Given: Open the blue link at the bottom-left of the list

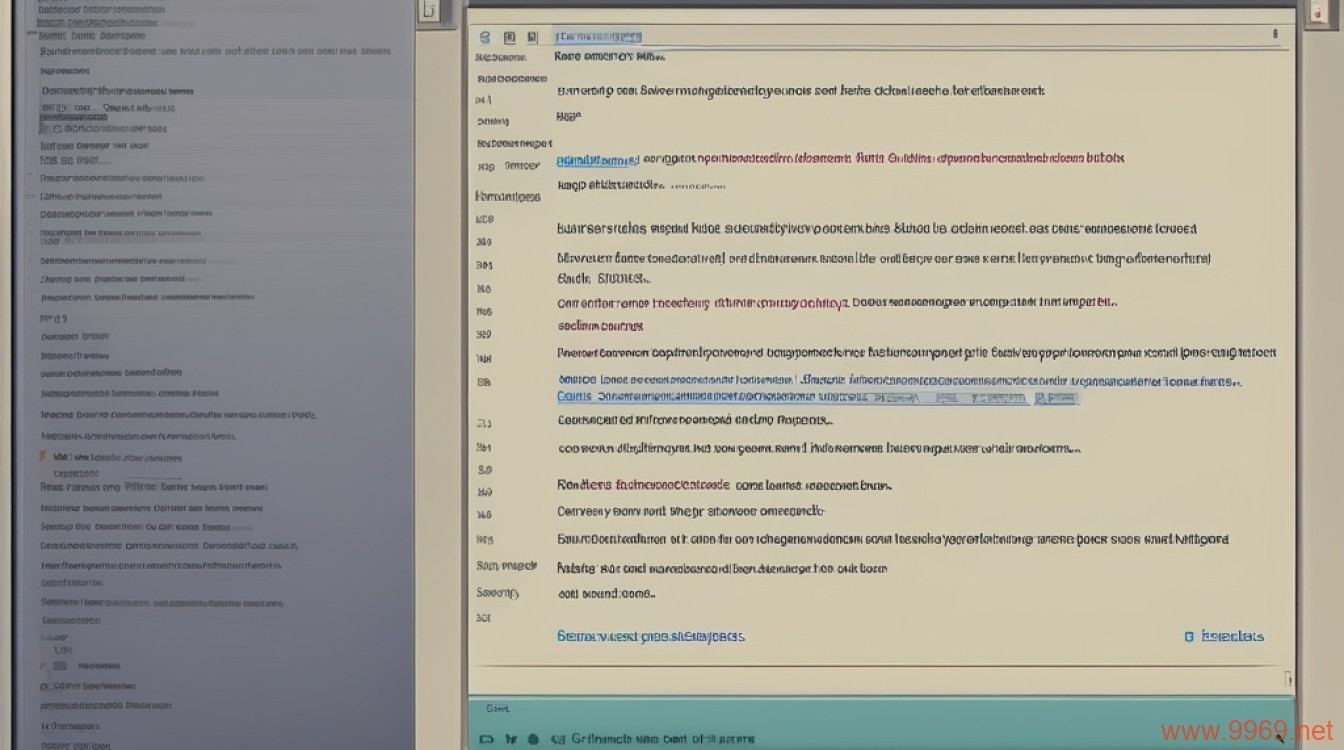Looking at the screenshot, I should coord(651,636).
